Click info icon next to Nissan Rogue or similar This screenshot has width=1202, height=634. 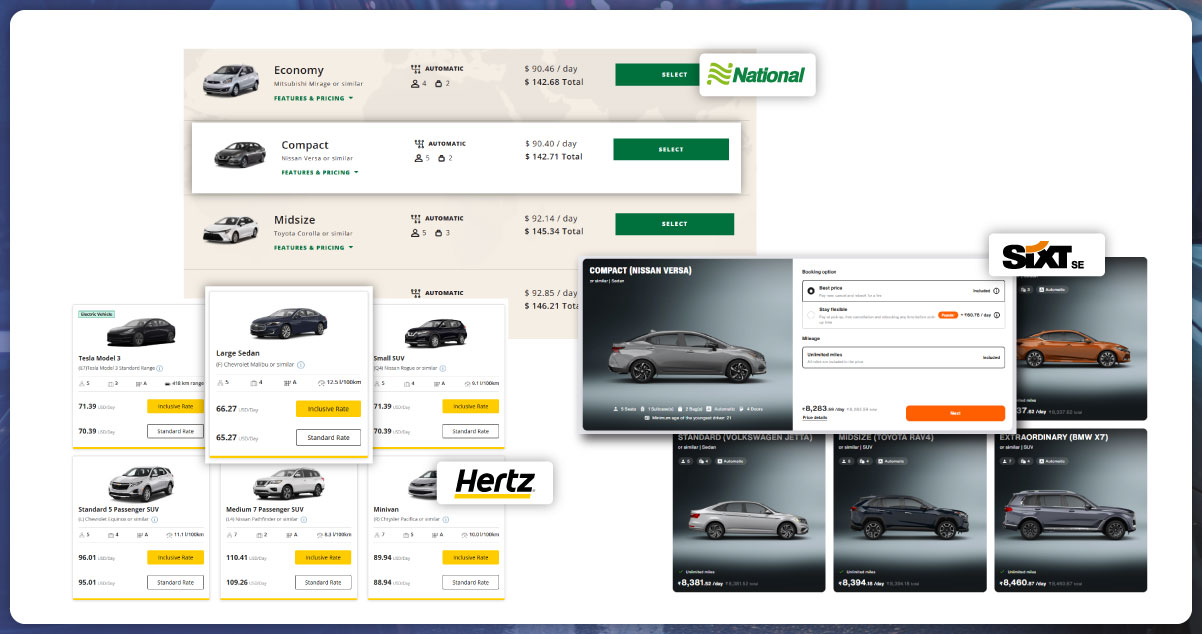coord(442,368)
